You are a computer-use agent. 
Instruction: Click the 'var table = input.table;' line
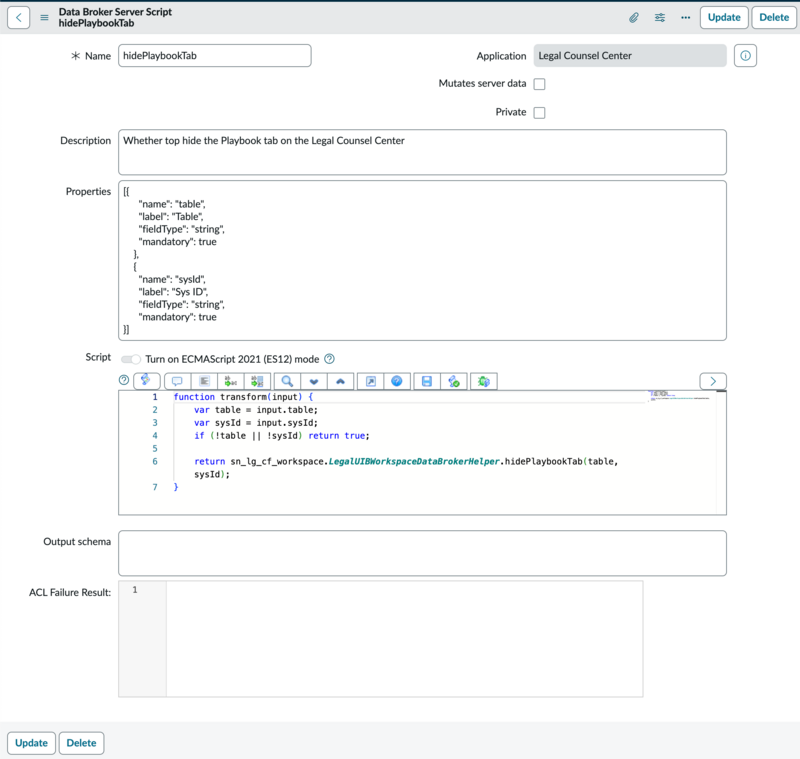(x=256, y=410)
